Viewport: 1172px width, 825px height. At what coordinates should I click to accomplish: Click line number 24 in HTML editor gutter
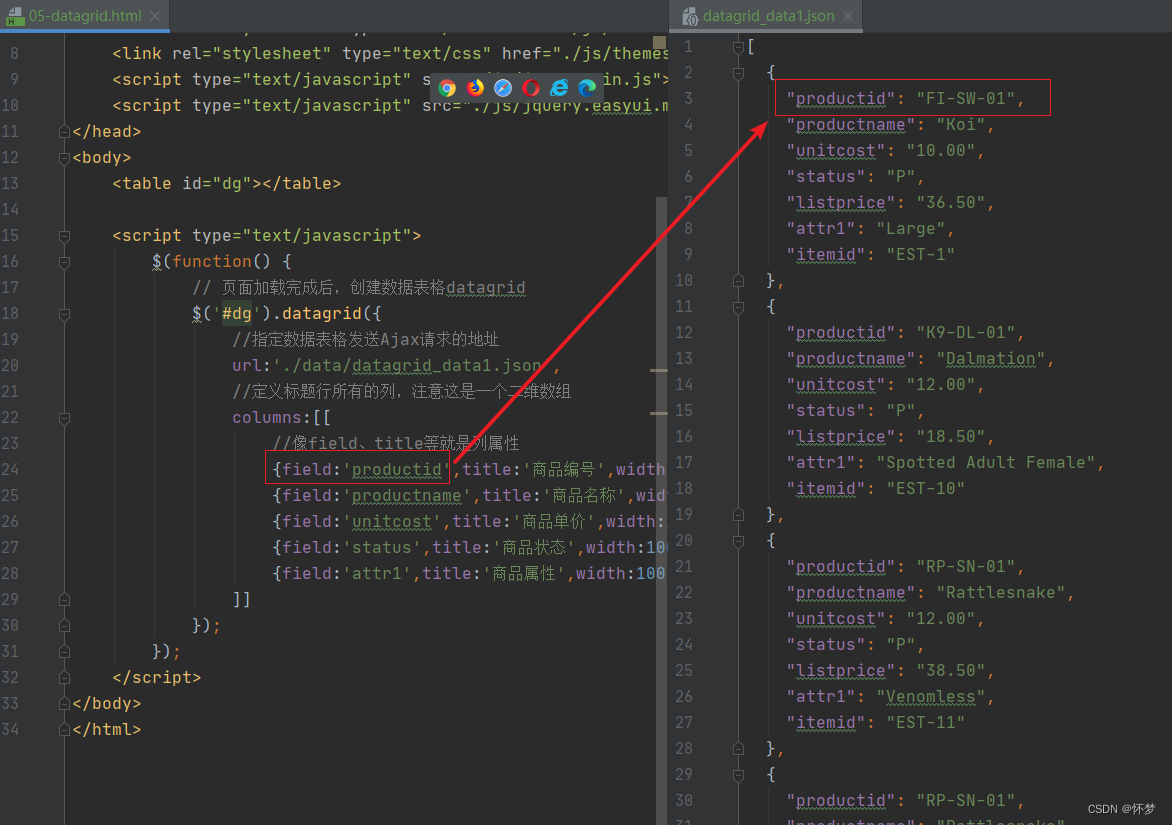tap(10, 469)
